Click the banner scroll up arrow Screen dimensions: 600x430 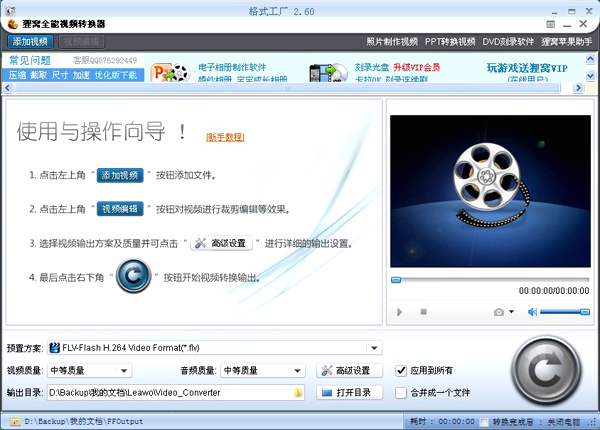[590, 59]
